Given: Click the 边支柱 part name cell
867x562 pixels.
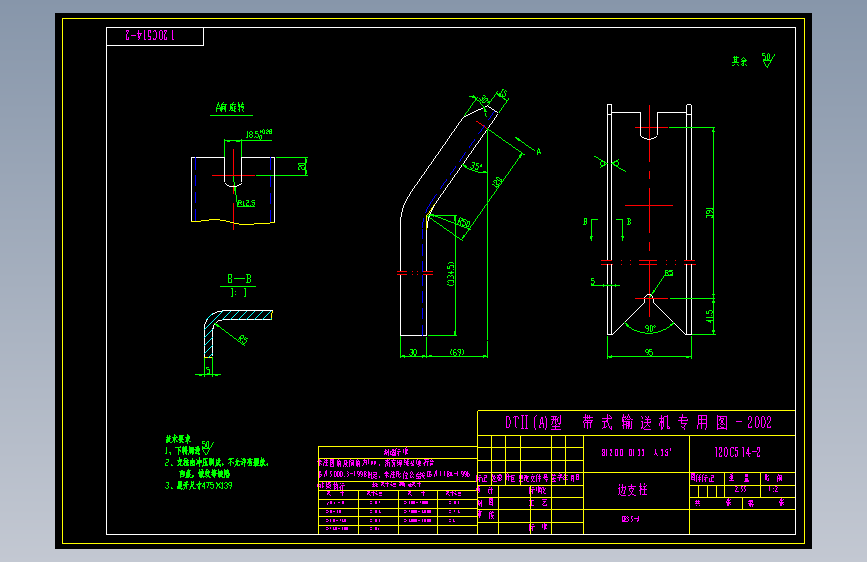Looking at the screenshot, I should (x=633, y=490).
